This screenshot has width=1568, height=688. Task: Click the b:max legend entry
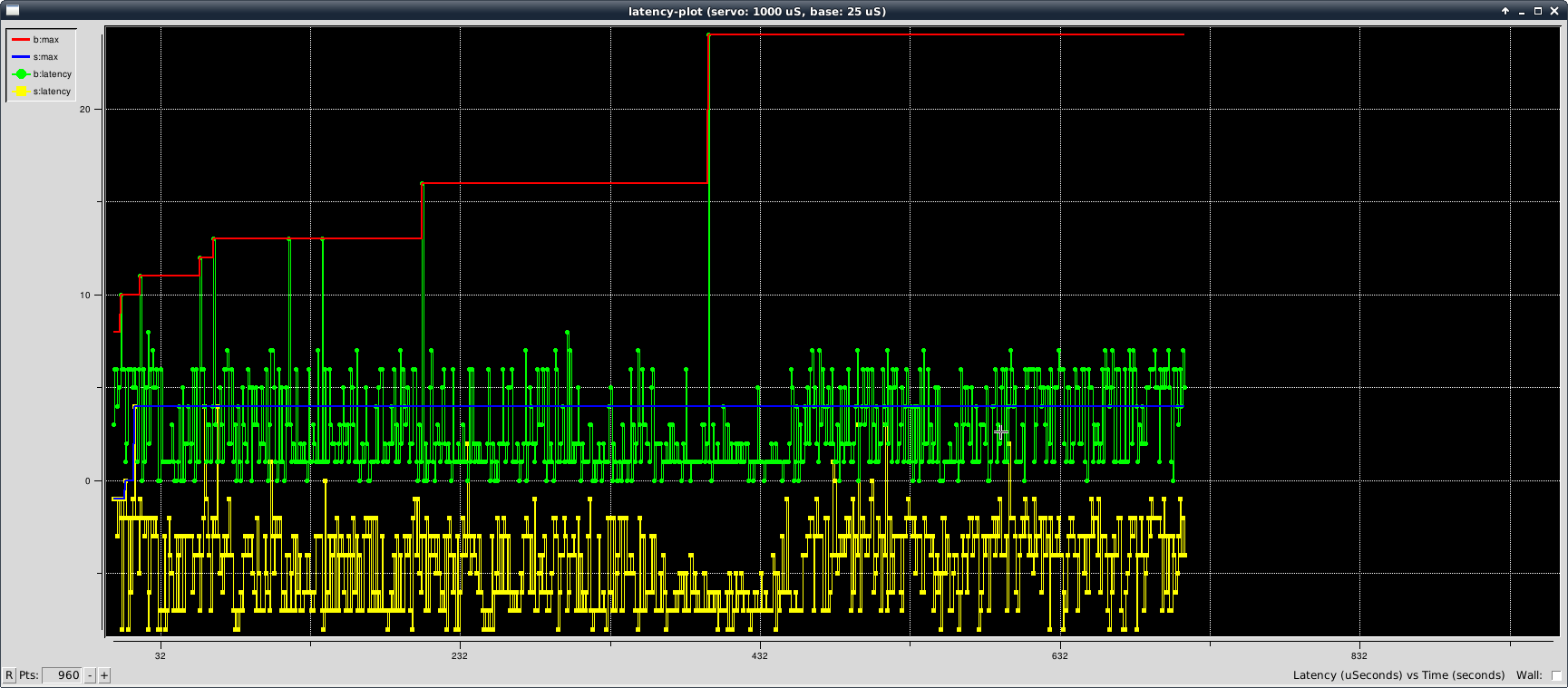tap(42, 40)
